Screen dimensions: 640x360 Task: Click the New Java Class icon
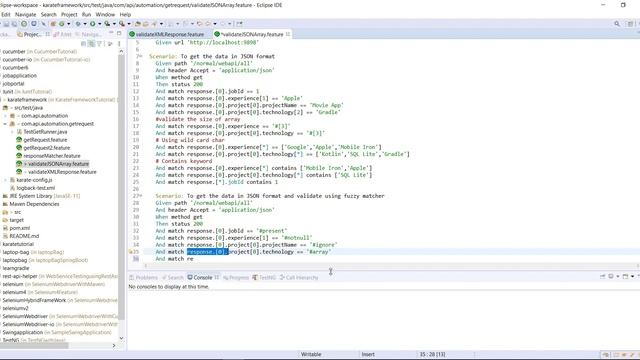pyautogui.click(x=62, y=24)
